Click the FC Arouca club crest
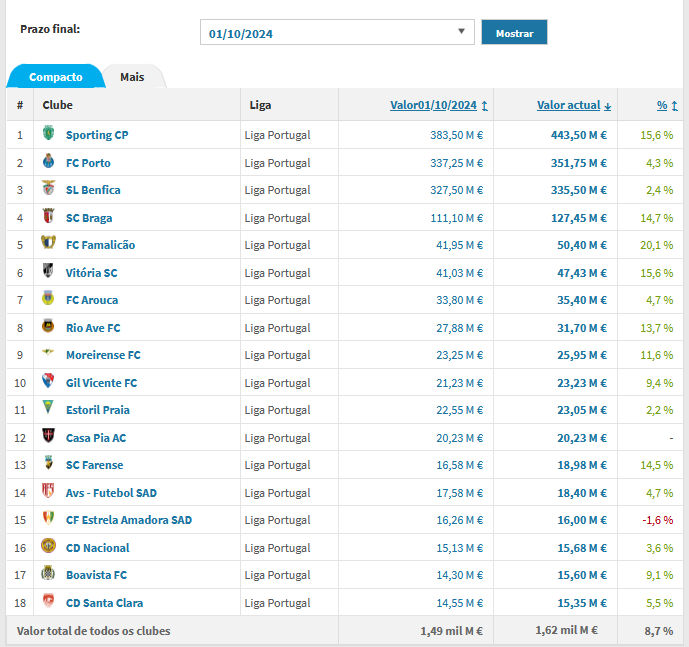This screenshot has height=647, width=689. point(48,298)
